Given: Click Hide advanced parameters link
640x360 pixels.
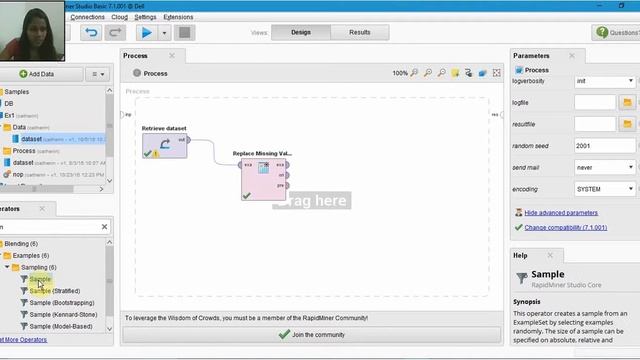Looking at the screenshot, I should point(561,213).
